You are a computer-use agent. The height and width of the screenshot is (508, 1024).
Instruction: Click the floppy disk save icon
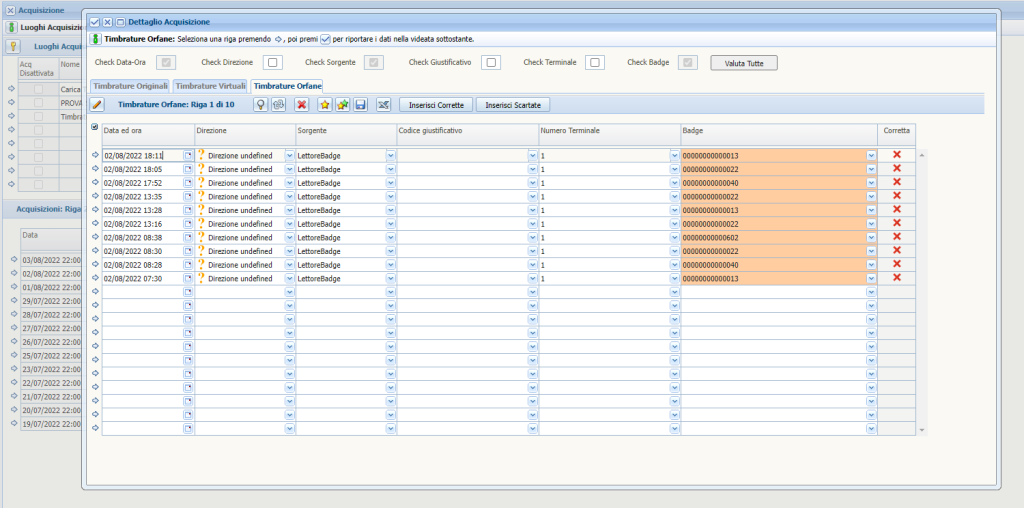click(360, 104)
